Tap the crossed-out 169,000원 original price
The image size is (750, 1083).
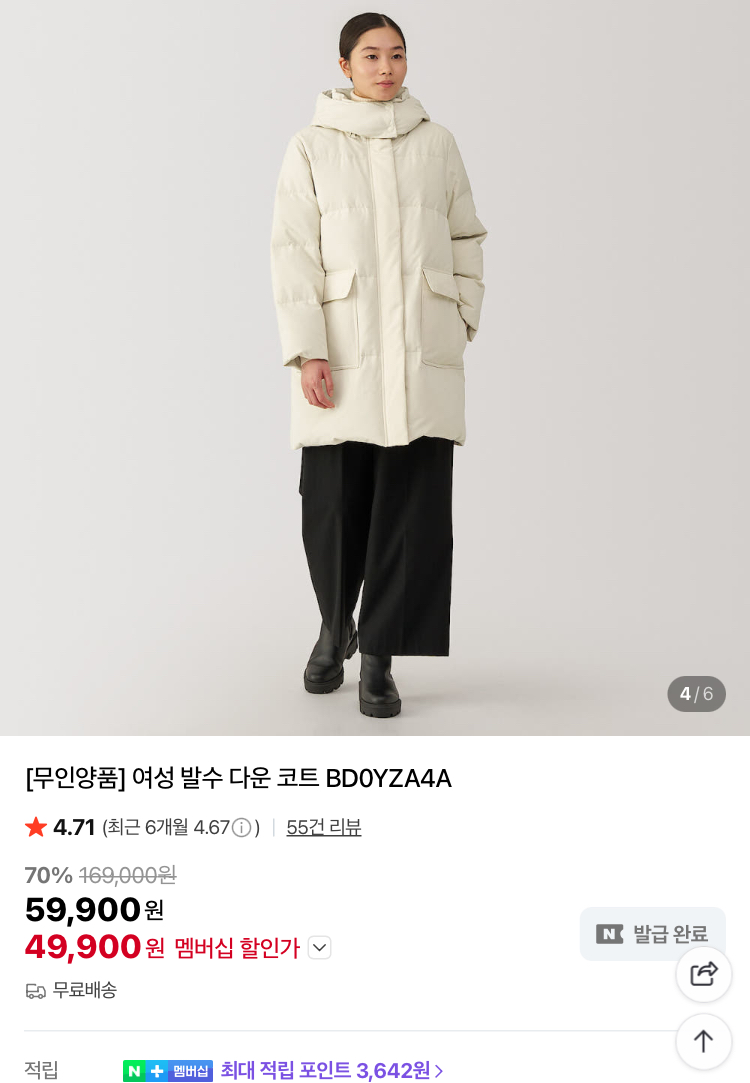click(x=128, y=876)
